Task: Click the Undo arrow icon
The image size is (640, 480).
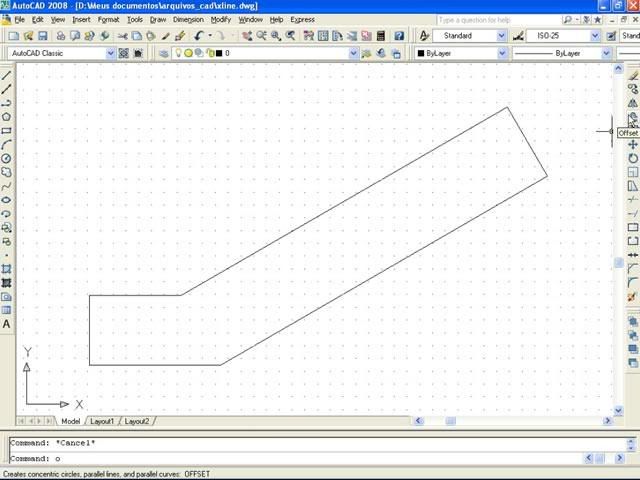Action: [x=199, y=36]
